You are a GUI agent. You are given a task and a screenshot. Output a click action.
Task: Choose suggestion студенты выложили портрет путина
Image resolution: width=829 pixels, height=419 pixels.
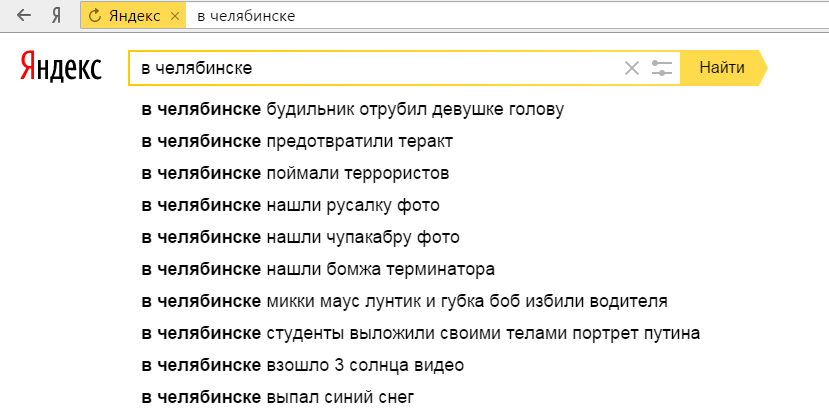420,333
